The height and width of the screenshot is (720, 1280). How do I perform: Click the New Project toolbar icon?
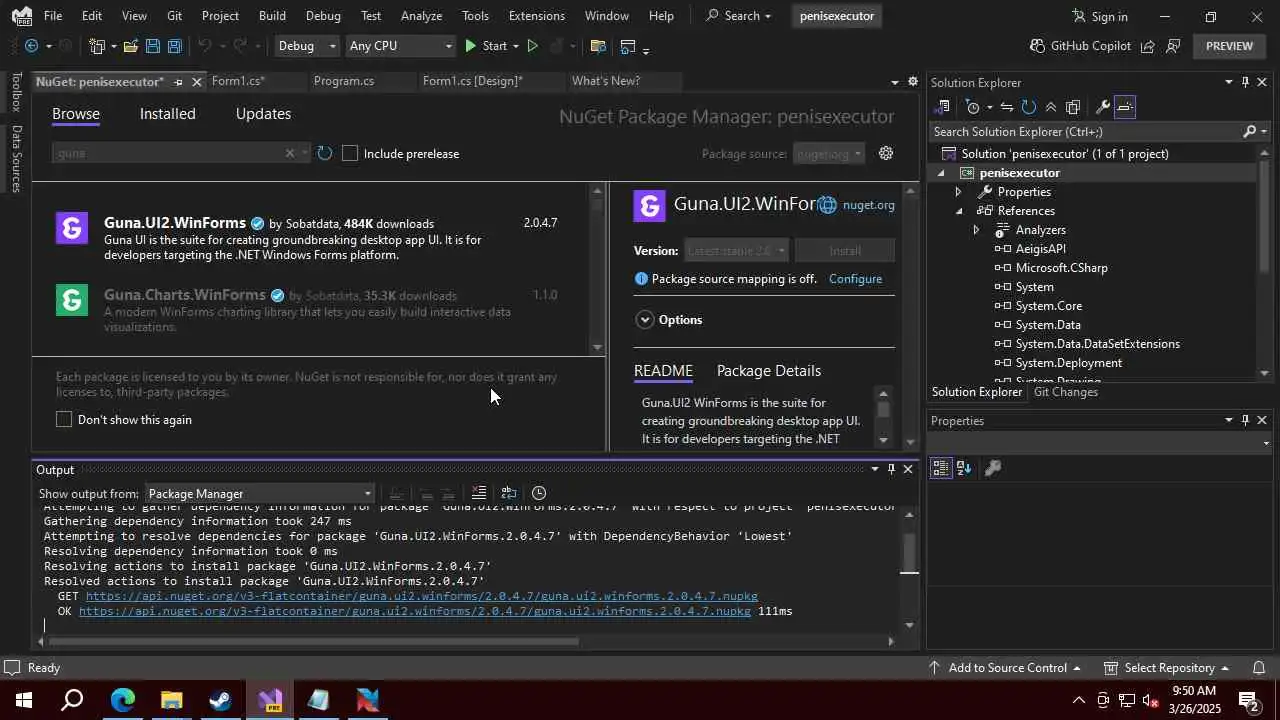pos(97,46)
